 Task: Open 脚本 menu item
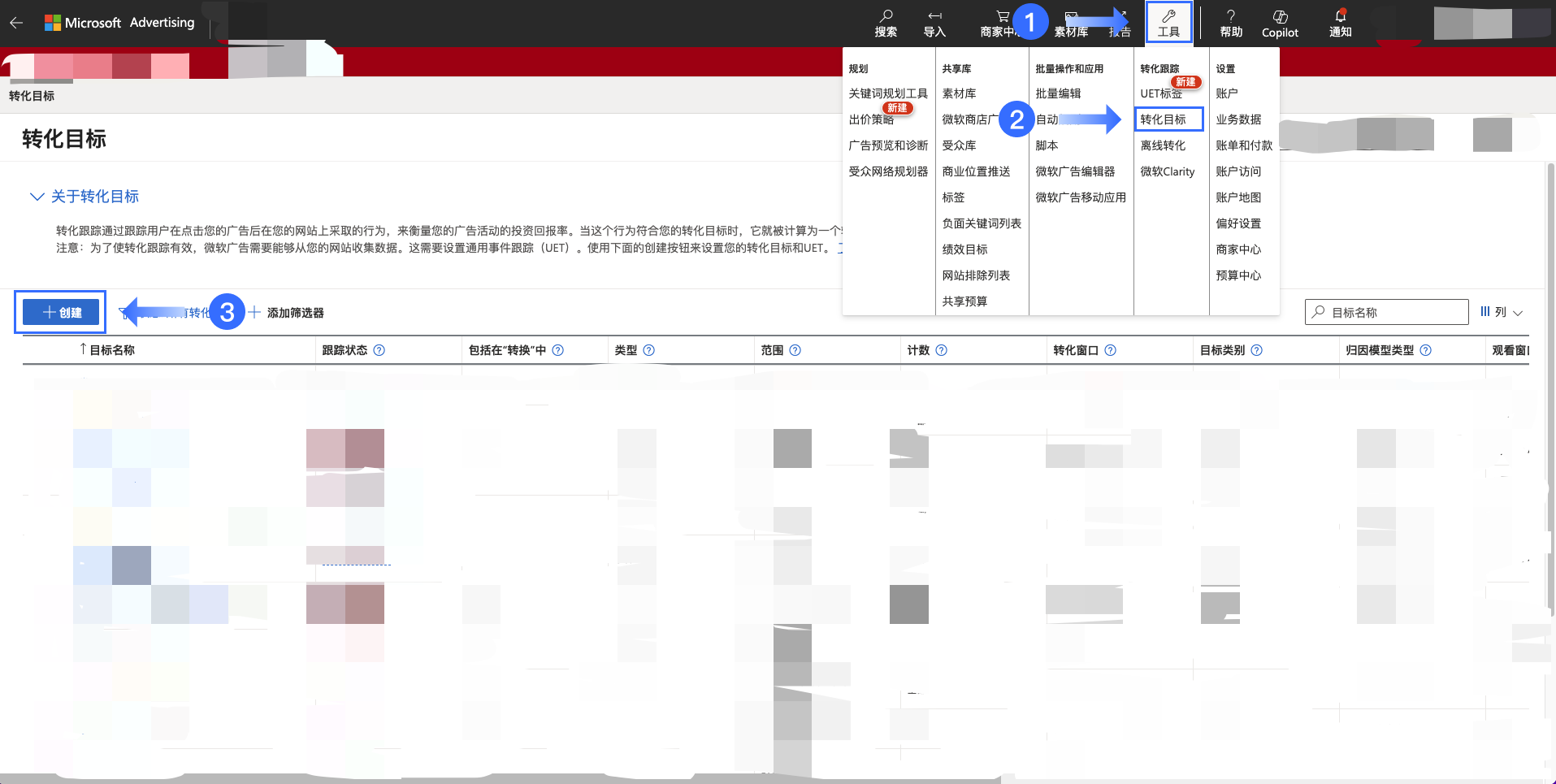(x=1047, y=145)
